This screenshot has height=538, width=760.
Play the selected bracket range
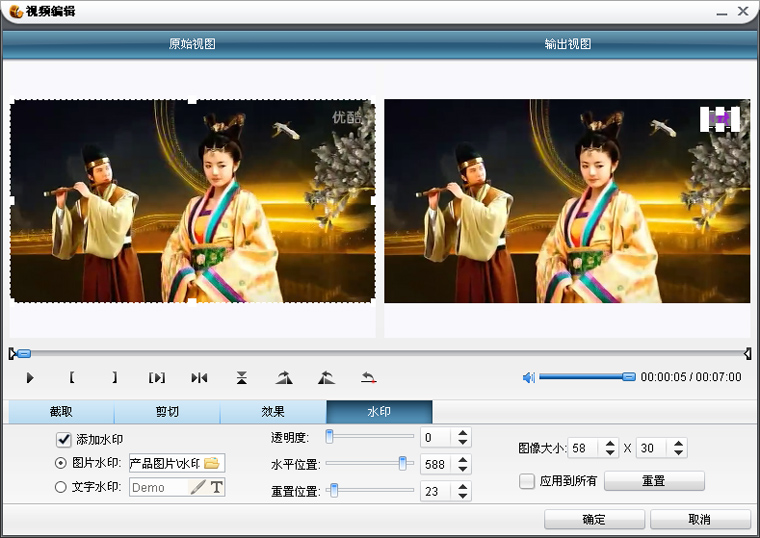pyautogui.click(x=157, y=378)
